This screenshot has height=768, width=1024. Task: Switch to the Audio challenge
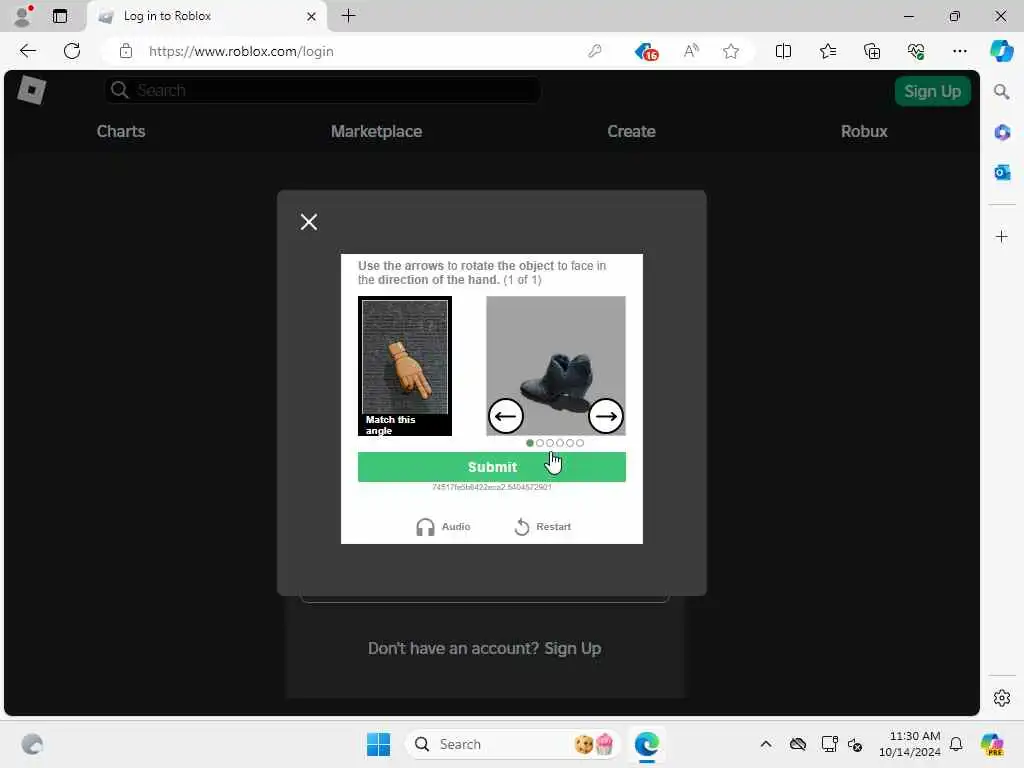443,526
